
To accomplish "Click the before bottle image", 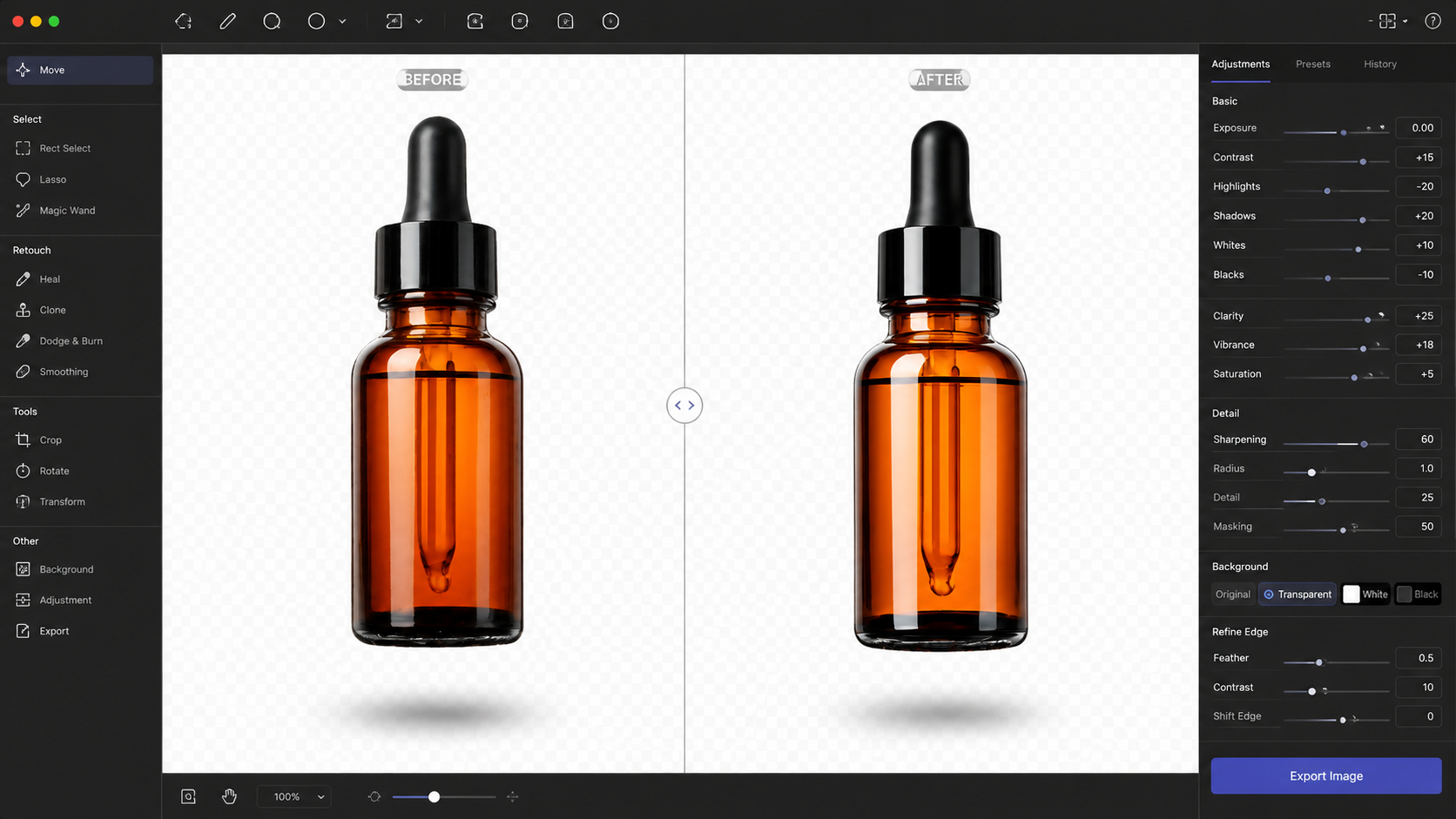I will pyautogui.click(x=437, y=381).
